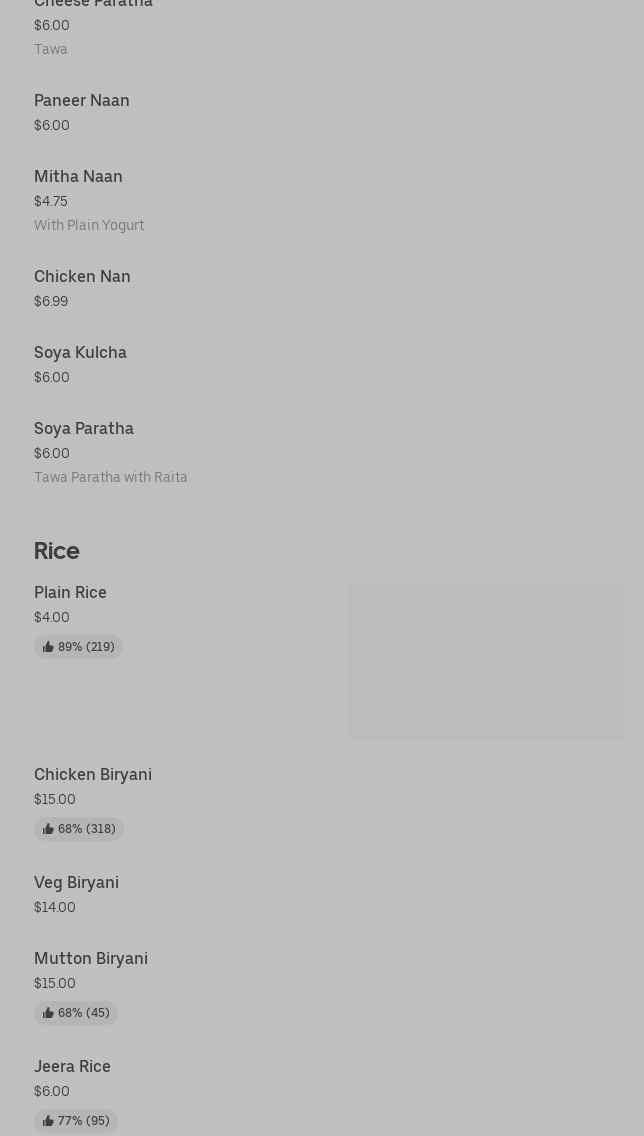Select the Soya Paratha item

84,428
